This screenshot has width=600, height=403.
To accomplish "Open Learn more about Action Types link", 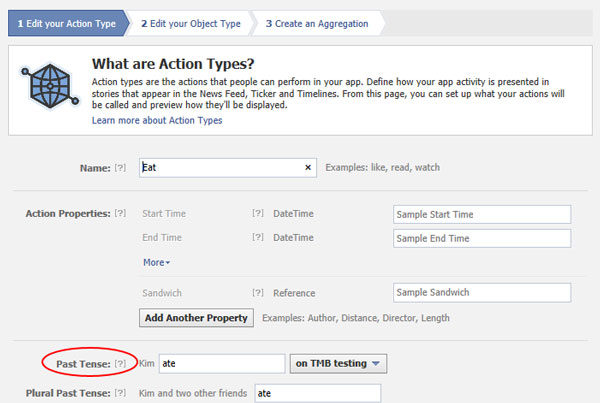I will 157,120.
